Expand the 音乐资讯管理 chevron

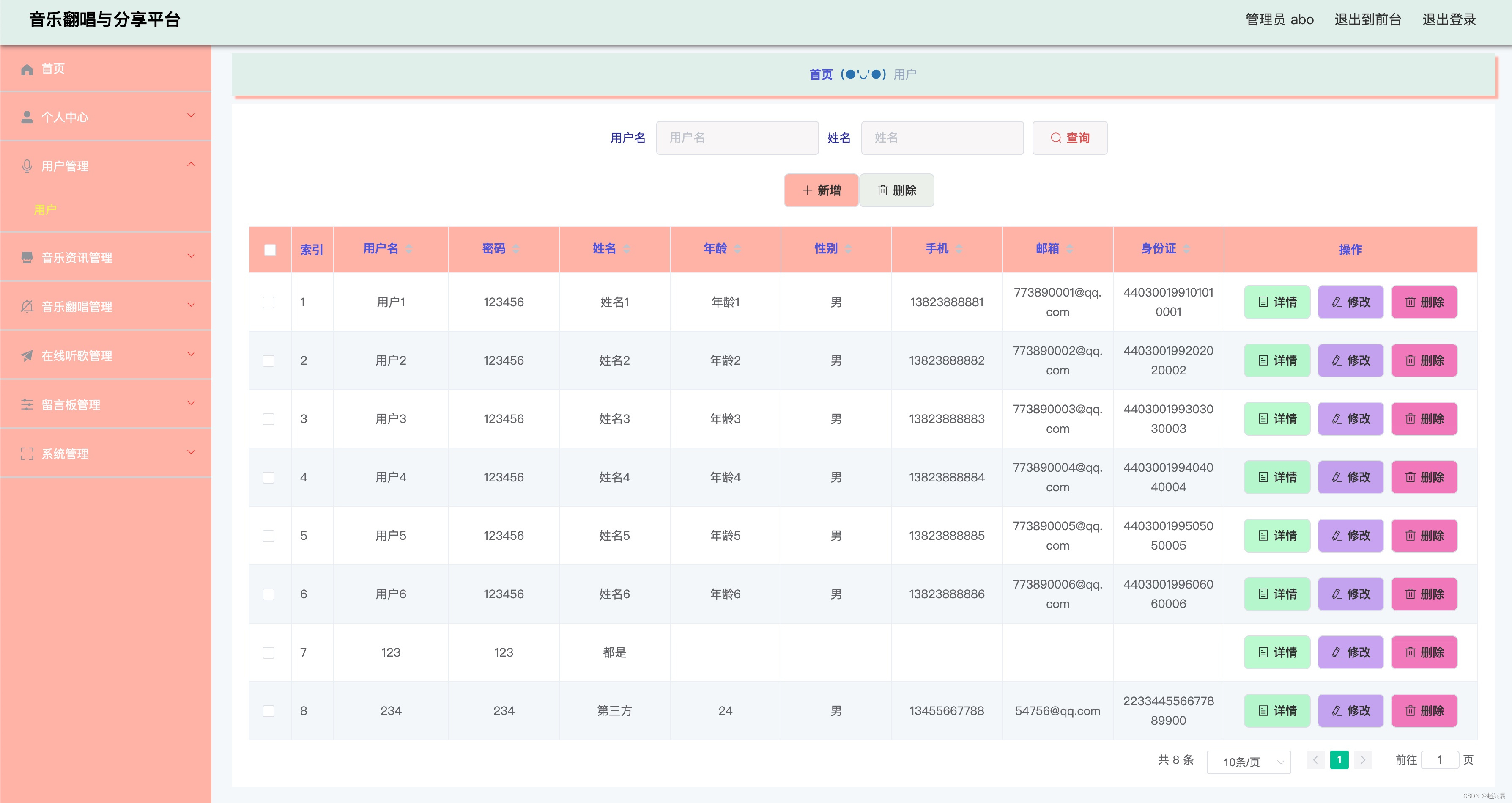tap(191, 256)
